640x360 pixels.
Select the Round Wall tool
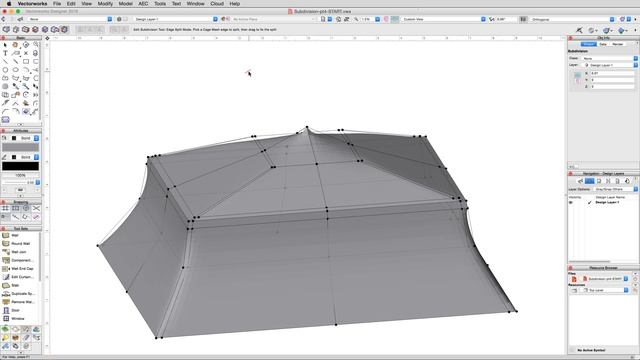(20, 244)
